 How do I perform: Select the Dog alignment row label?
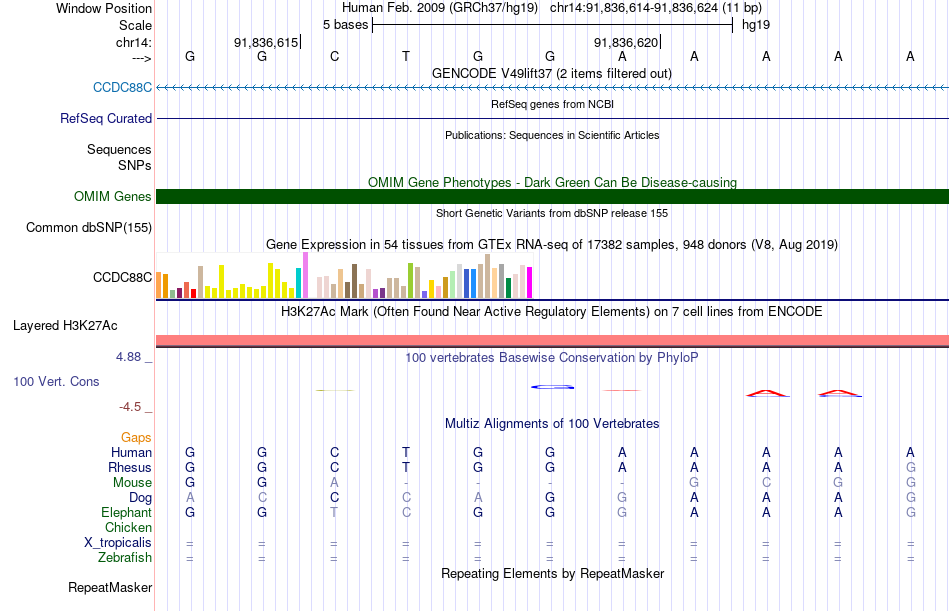(141, 498)
